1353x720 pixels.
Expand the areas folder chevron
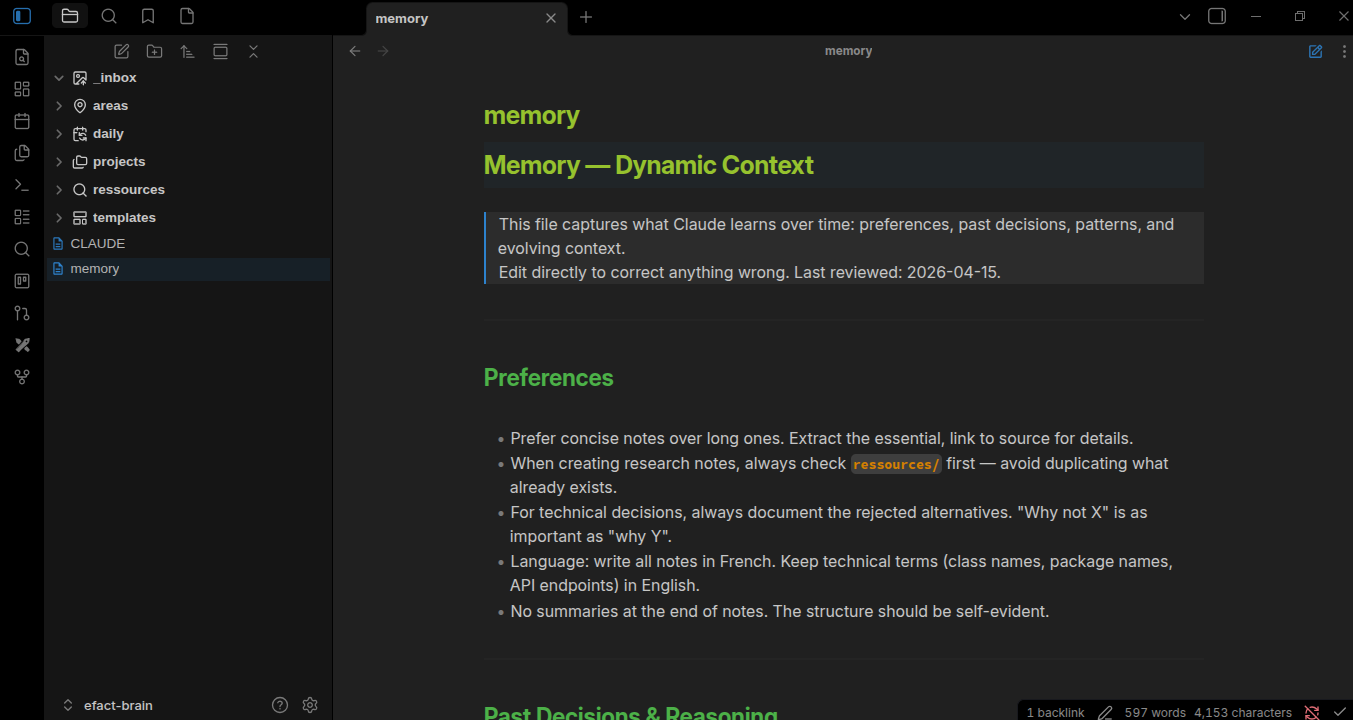click(x=59, y=106)
